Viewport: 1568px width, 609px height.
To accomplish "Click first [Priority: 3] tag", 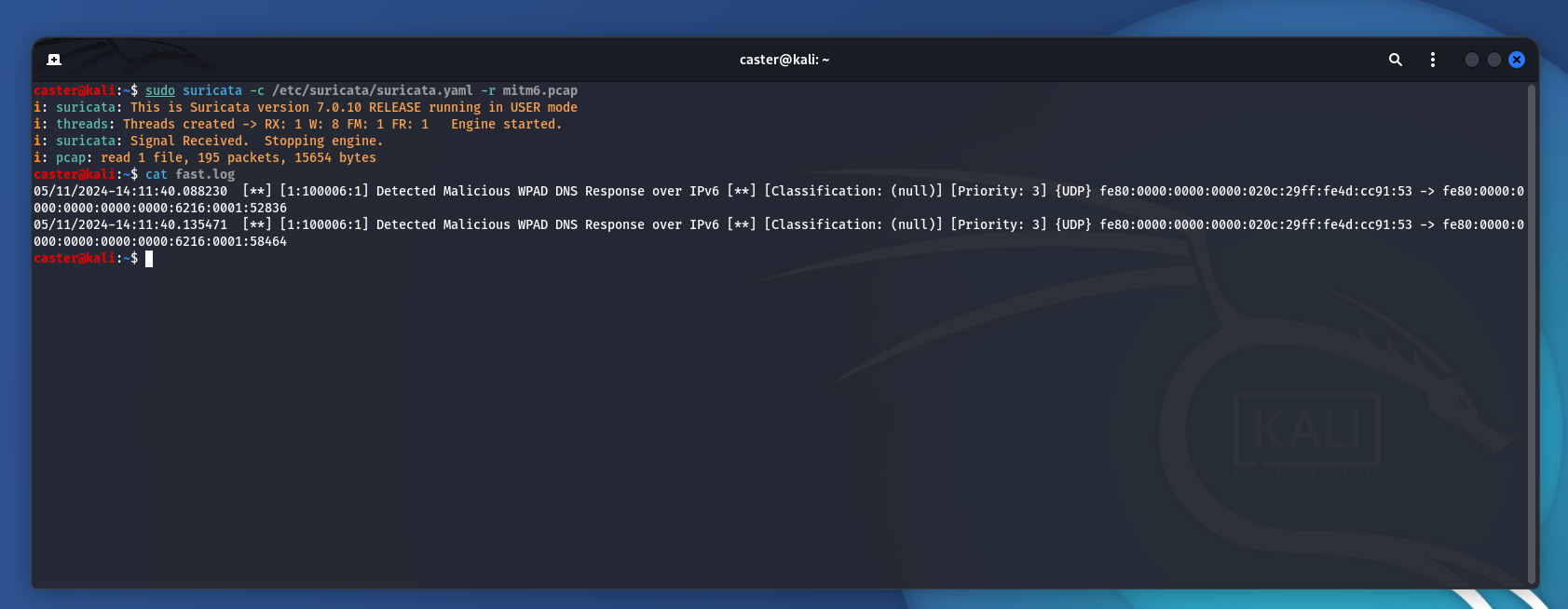I will pyautogui.click(x=999, y=191).
